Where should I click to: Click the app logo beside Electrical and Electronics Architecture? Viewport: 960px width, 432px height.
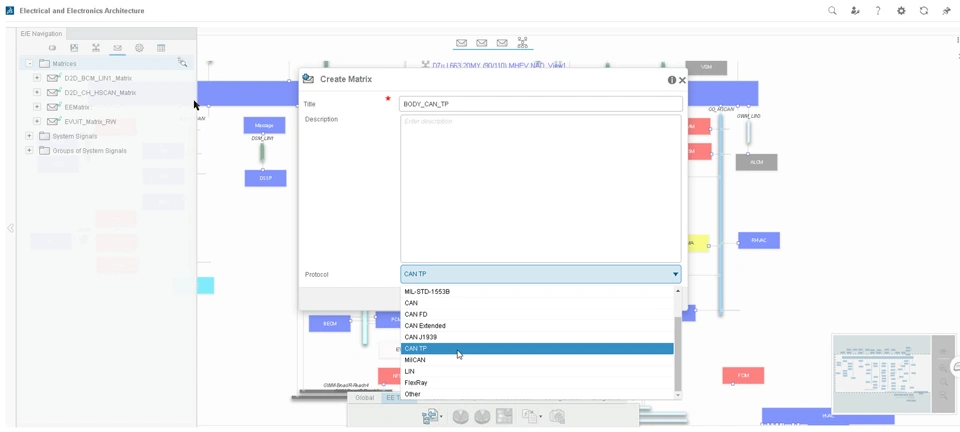9,10
